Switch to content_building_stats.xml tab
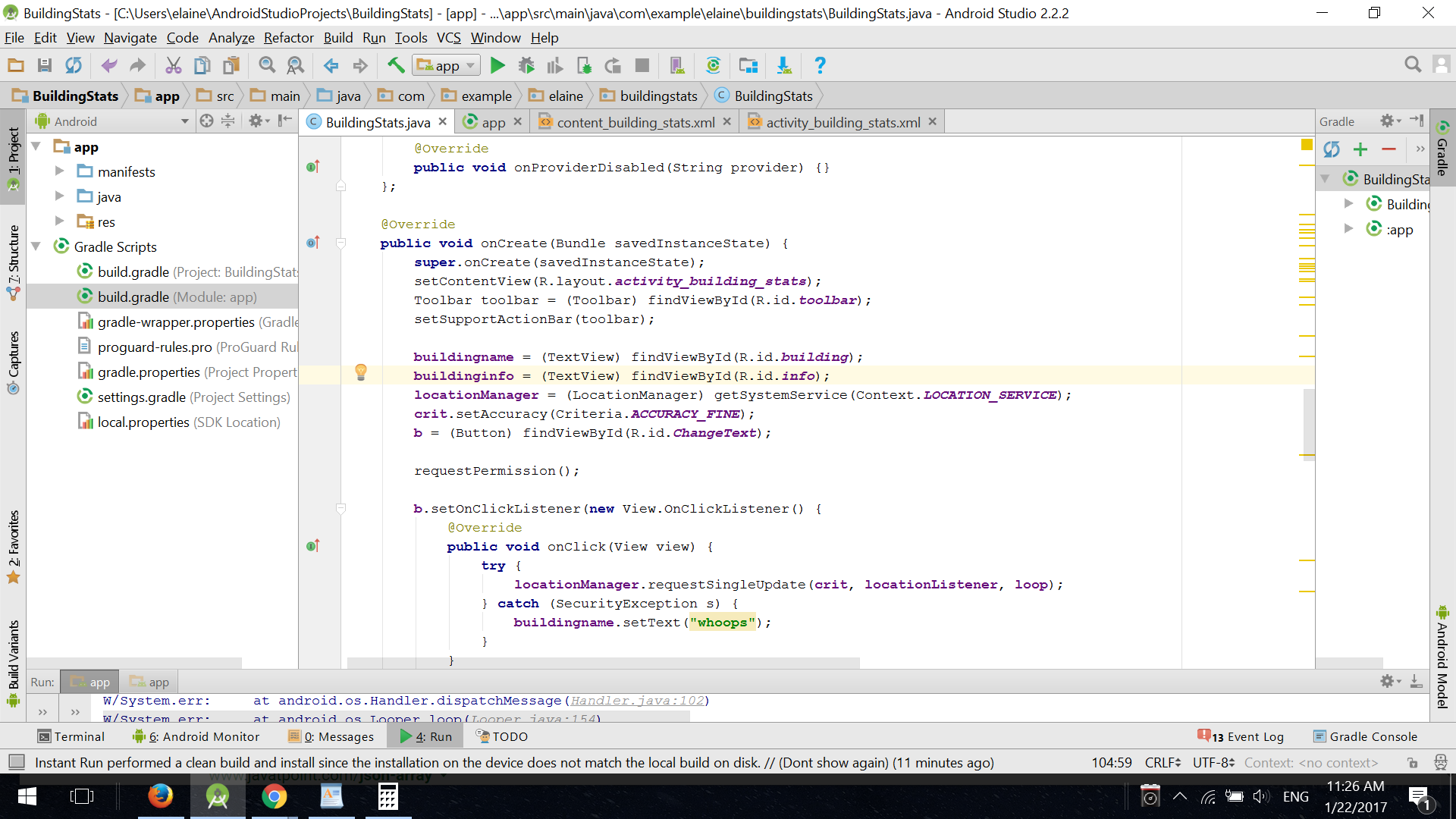Viewport: 1456px width, 819px height. tap(635, 122)
